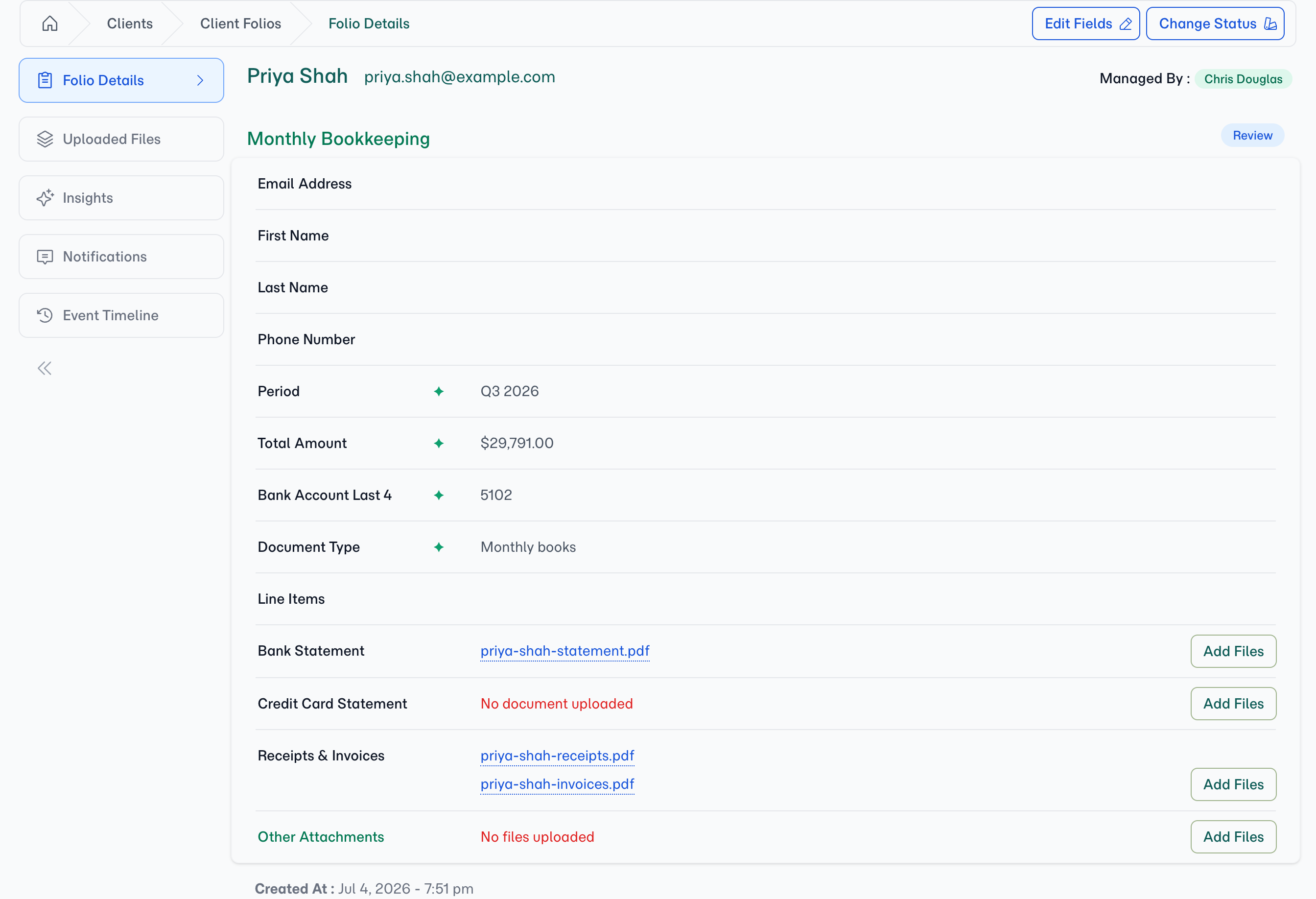Open priya-shah-statement.pdf file link
Image resolution: width=1316 pixels, height=899 pixels.
coord(564,651)
